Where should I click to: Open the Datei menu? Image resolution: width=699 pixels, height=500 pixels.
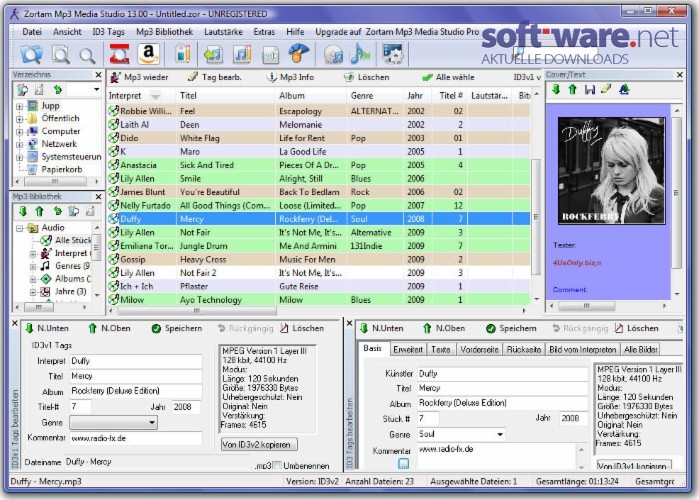pyautogui.click(x=32, y=32)
